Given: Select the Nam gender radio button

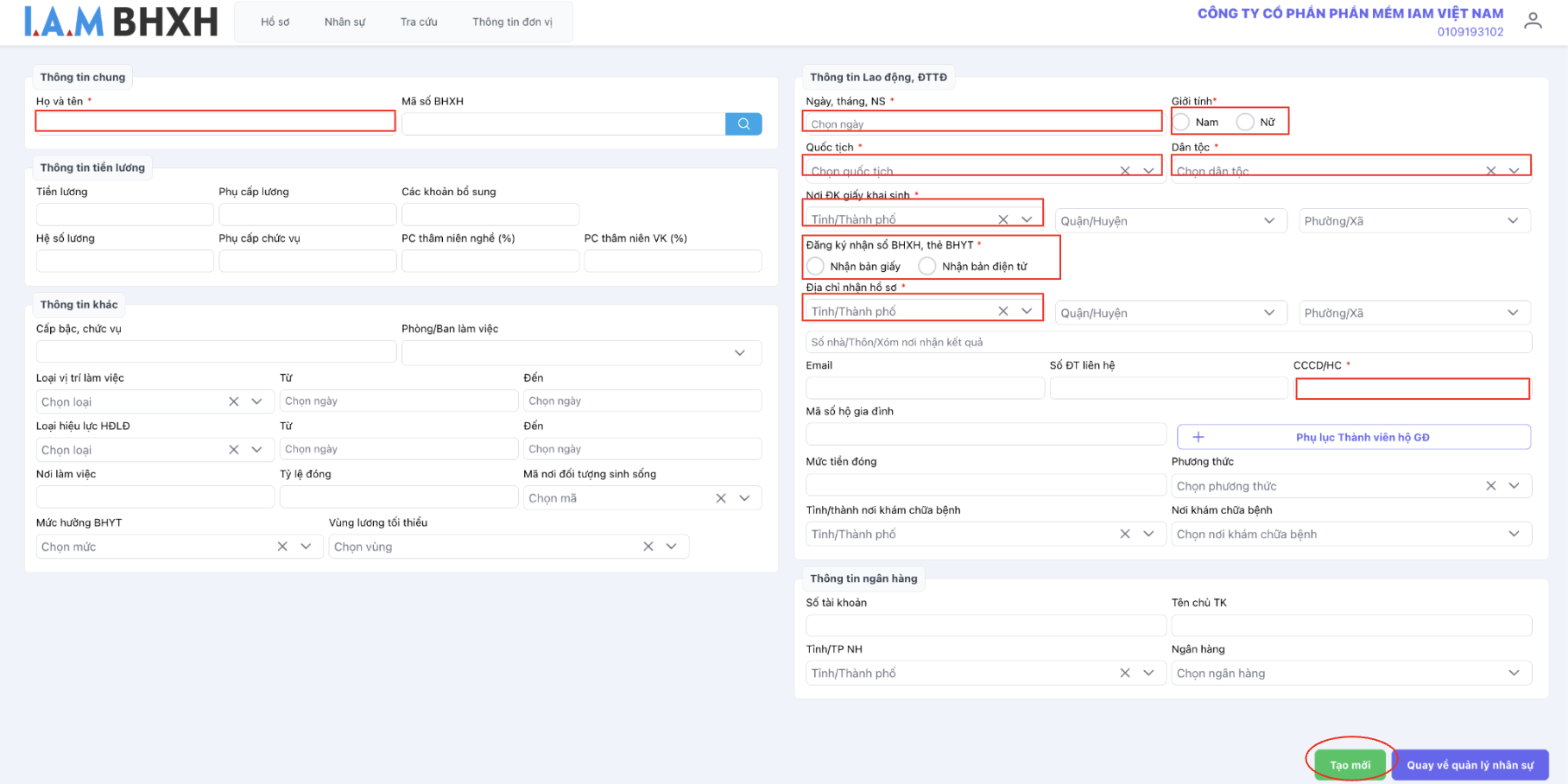Looking at the screenshot, I should click(x=1182, y=123).
